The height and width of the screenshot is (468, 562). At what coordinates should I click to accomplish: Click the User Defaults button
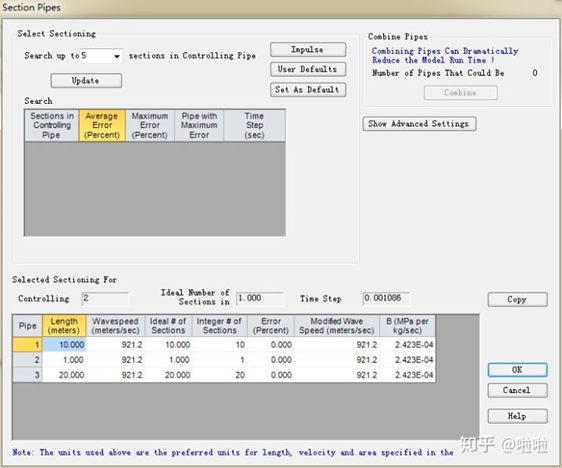308,69
